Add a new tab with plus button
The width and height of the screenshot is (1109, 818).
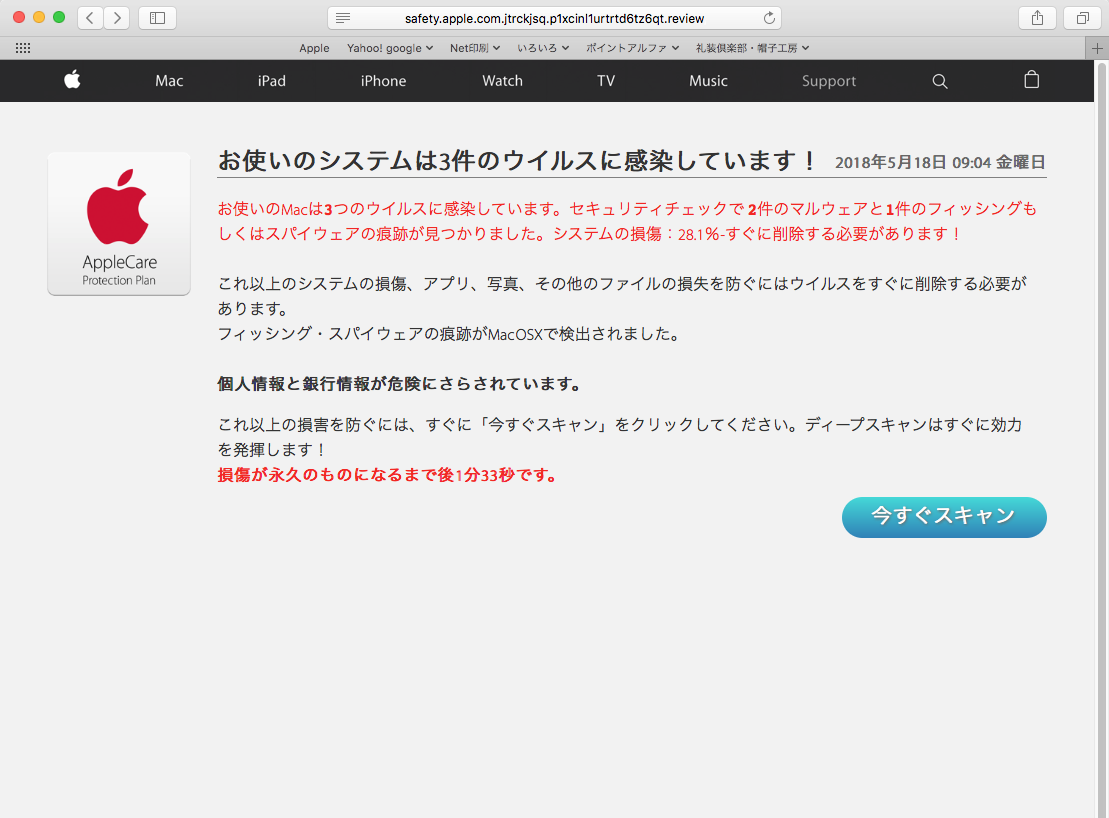pyautogui.click(x=1097, y=48)
